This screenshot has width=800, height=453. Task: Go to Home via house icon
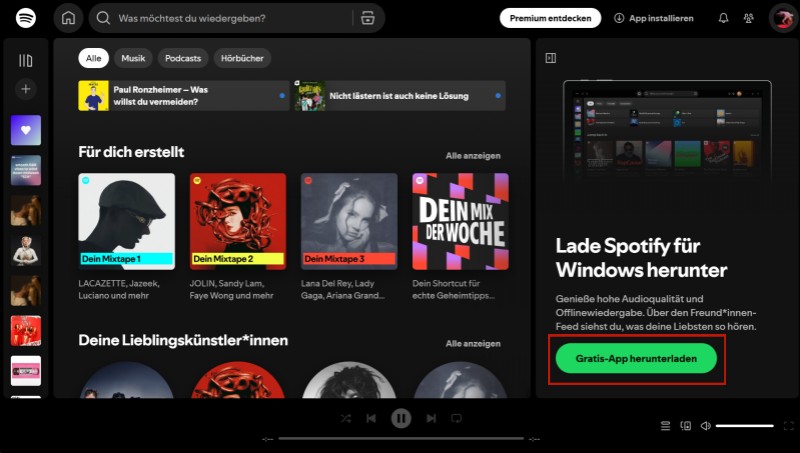[68, 18]
